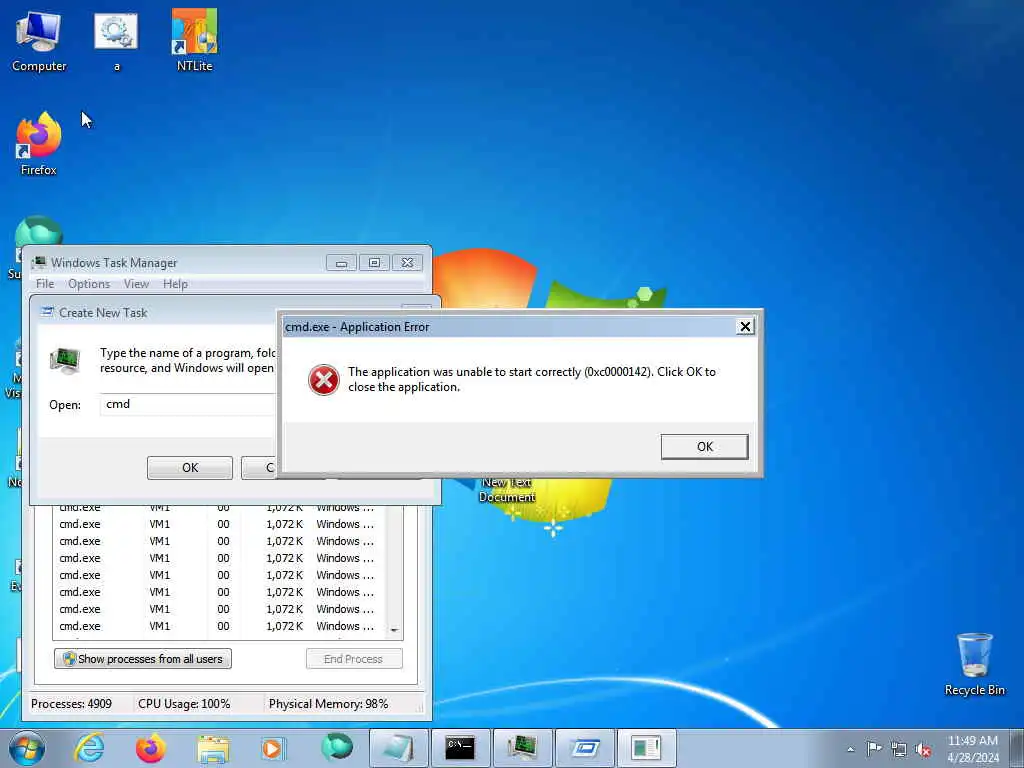Open the File menu in Task Manager
The height and width of the screenshot is (768, 1024).
pos(45,284)
